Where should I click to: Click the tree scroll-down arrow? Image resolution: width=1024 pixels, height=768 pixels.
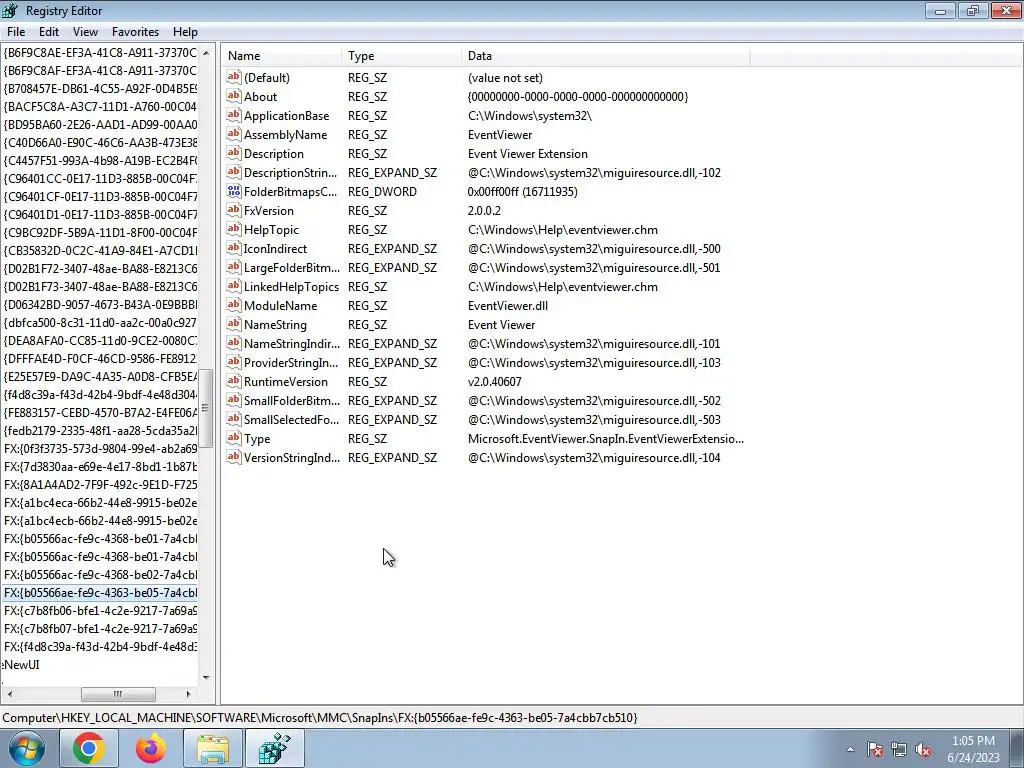tap(206, 677)
